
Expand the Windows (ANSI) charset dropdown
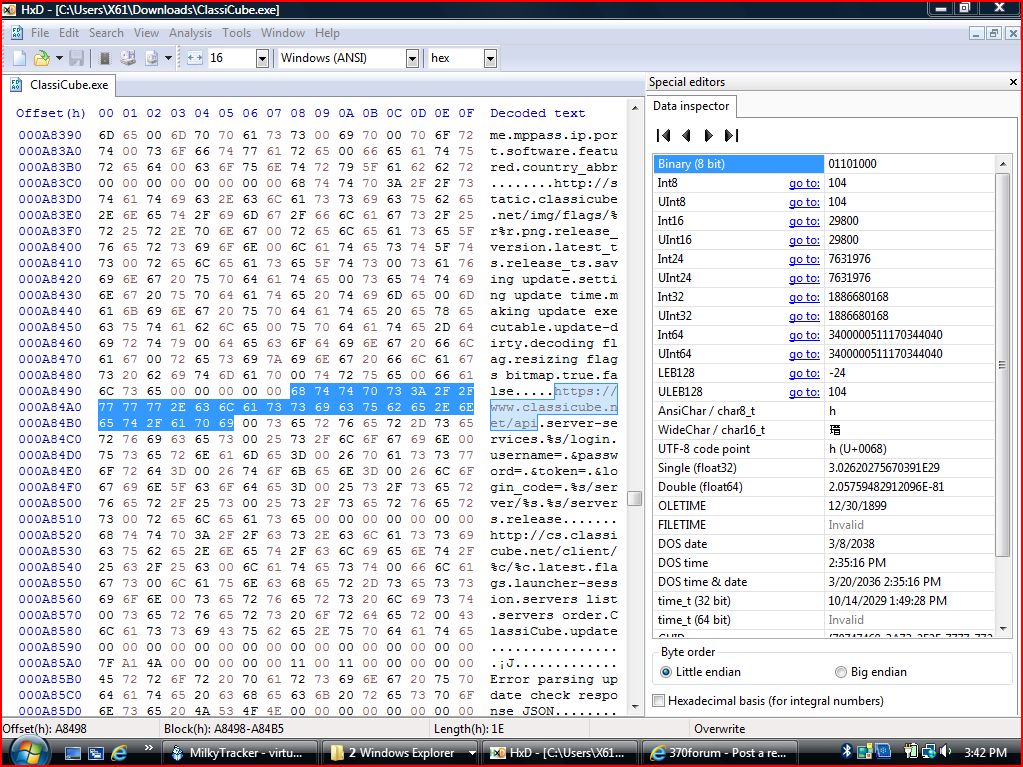[412, 59]
